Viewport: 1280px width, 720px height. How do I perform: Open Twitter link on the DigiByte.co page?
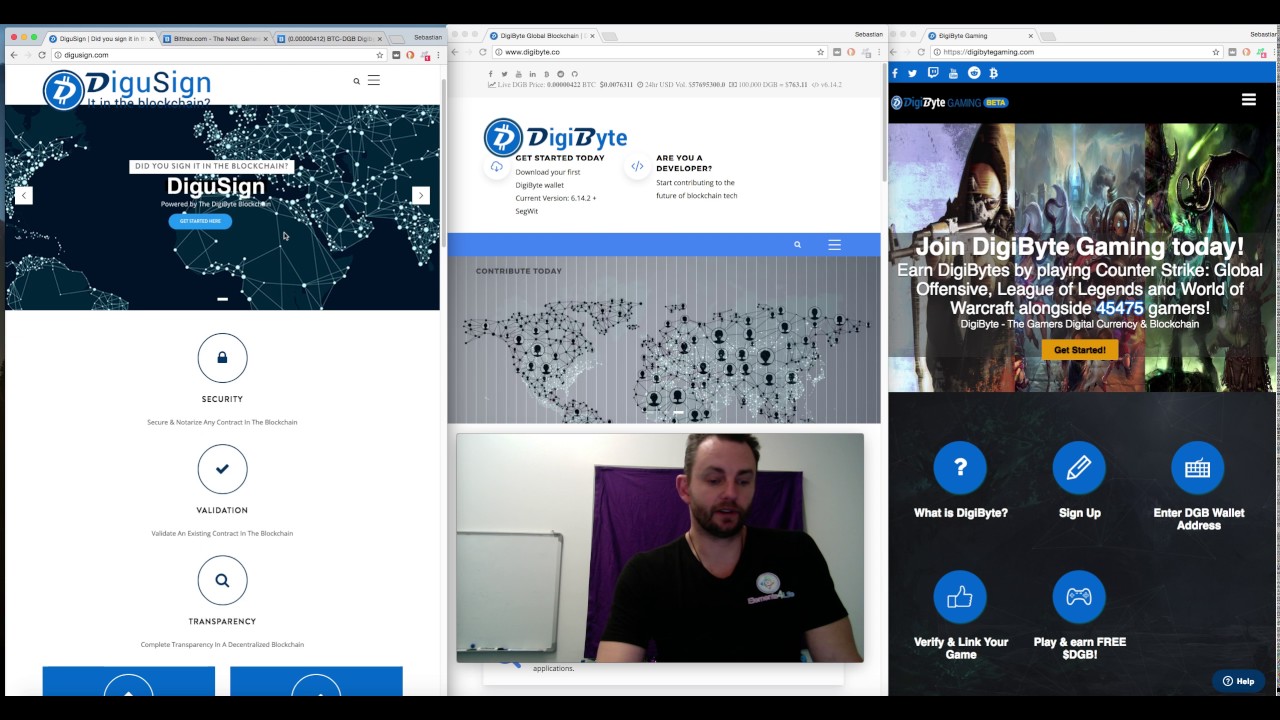click(x=504, y=74)
